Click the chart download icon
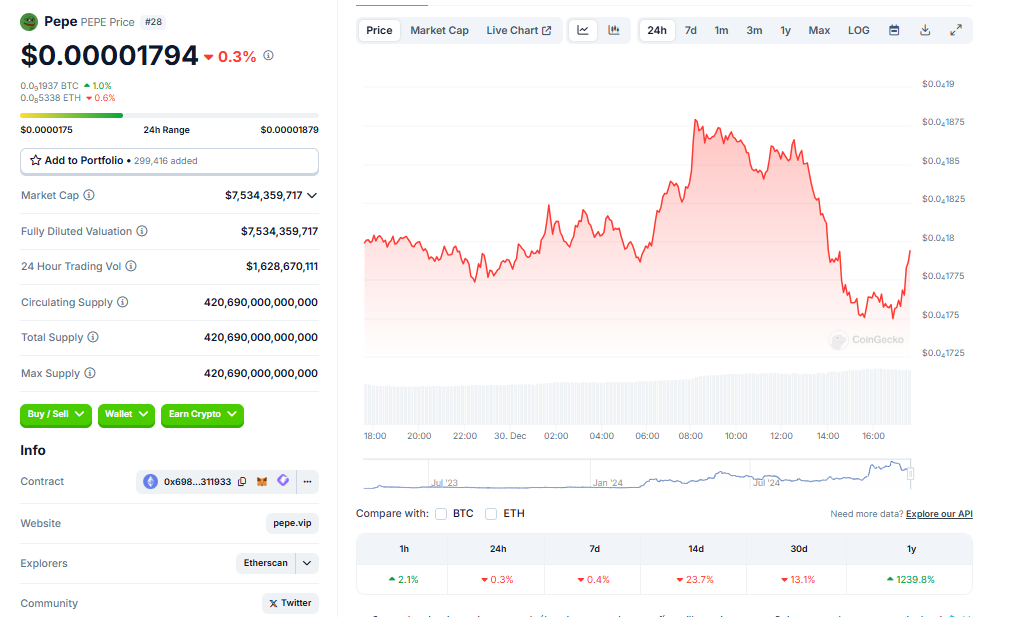This screenshot has width=1018, height=617. 925,30
